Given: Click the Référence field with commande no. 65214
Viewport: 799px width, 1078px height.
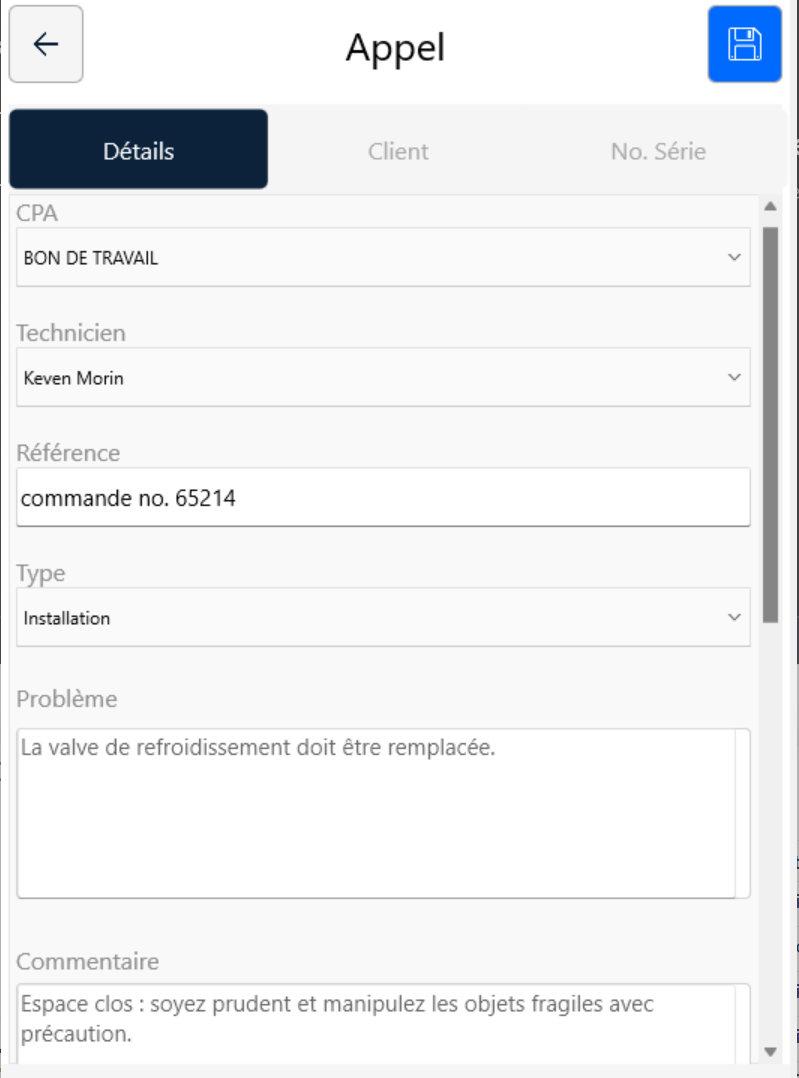Looking at the screenshot, I should click(x=383, y=498).
